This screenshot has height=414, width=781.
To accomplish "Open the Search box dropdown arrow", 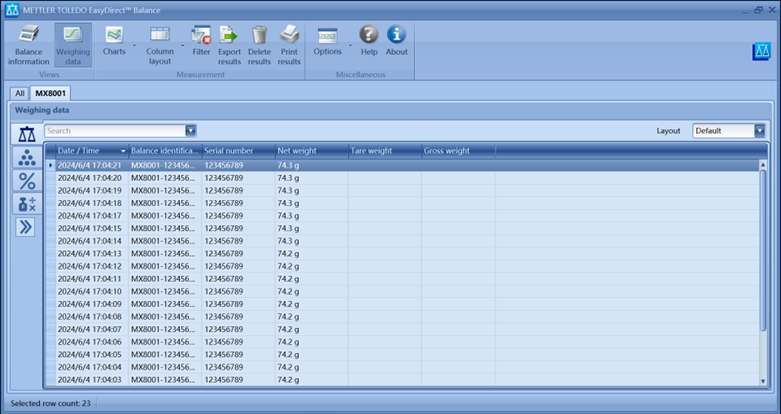I will point(191,131).
